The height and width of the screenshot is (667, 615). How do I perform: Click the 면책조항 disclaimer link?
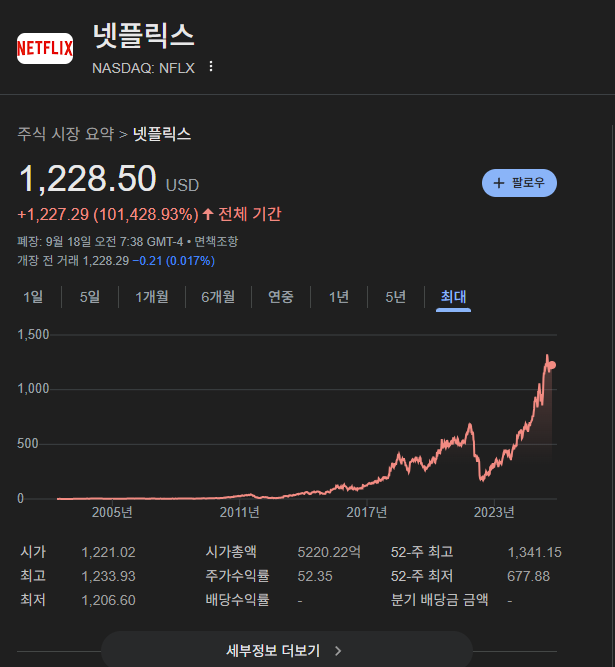[x=216, y=242]
